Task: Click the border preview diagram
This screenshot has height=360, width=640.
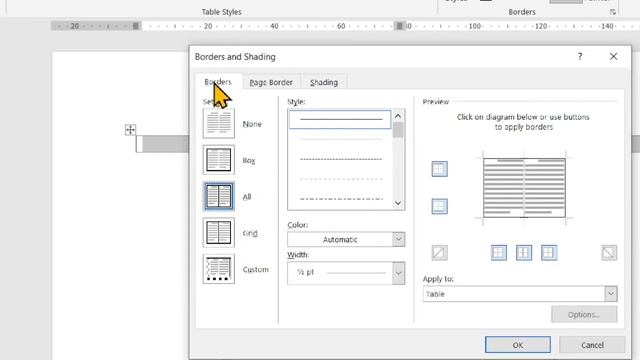Action: point(524,188)
